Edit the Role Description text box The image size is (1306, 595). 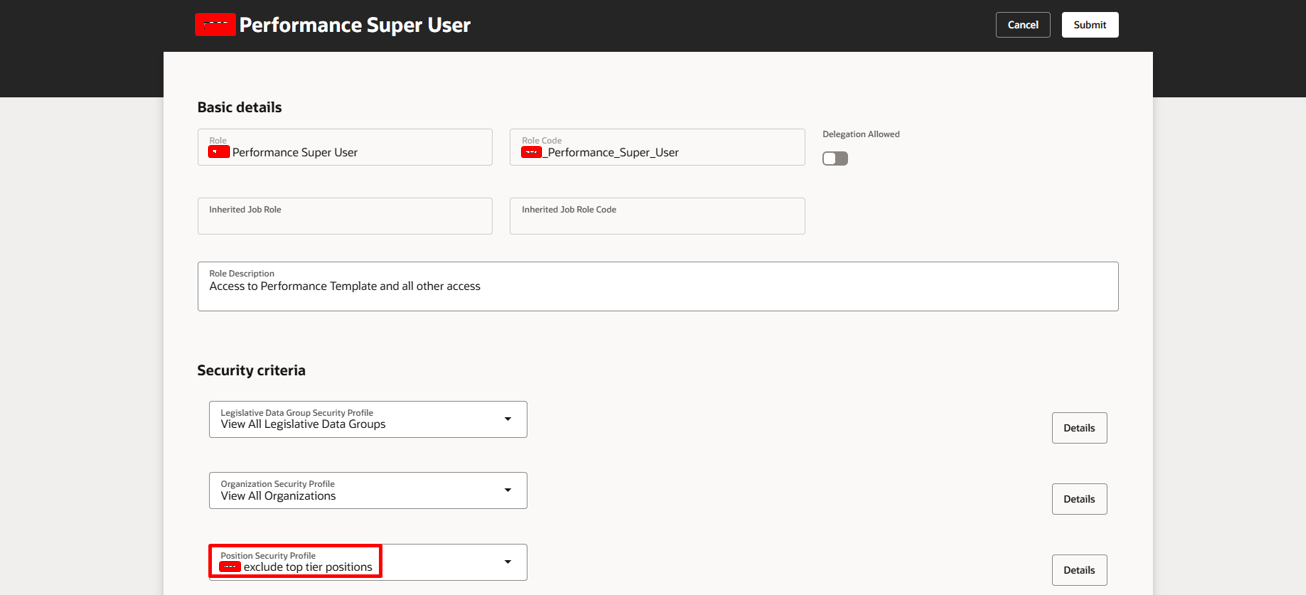658,286
